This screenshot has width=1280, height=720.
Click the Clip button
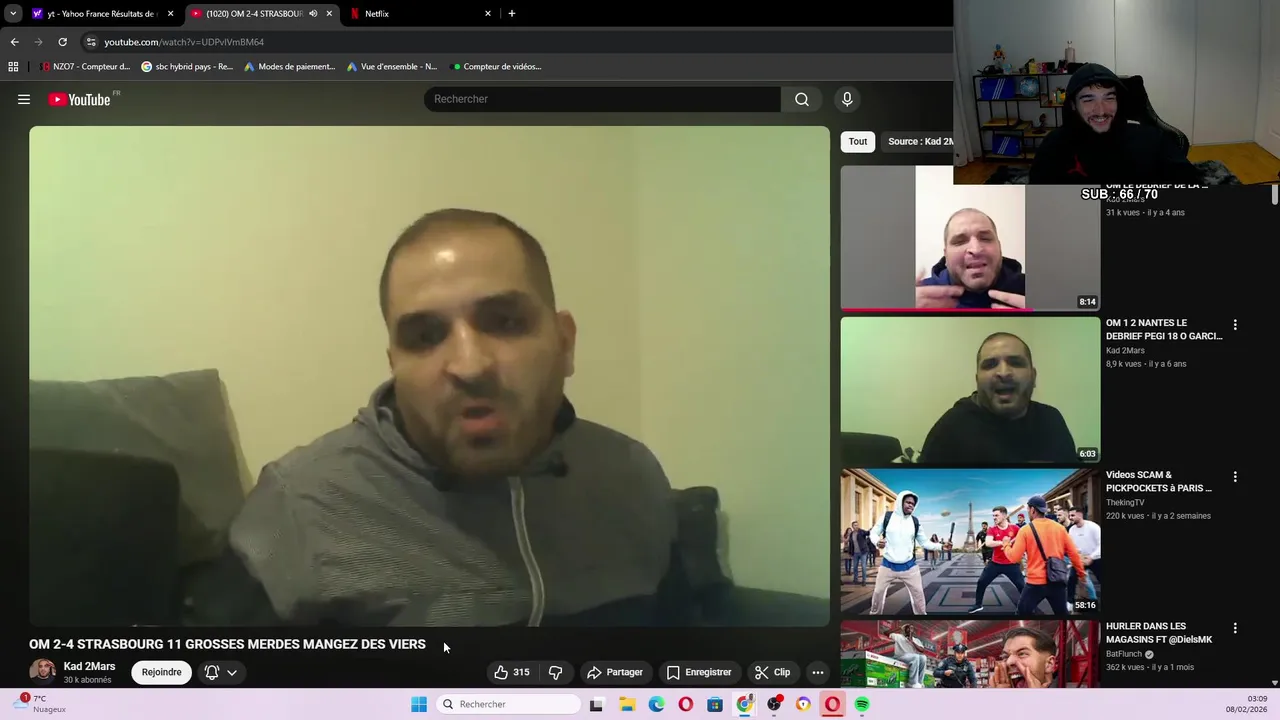pos(772,672)
